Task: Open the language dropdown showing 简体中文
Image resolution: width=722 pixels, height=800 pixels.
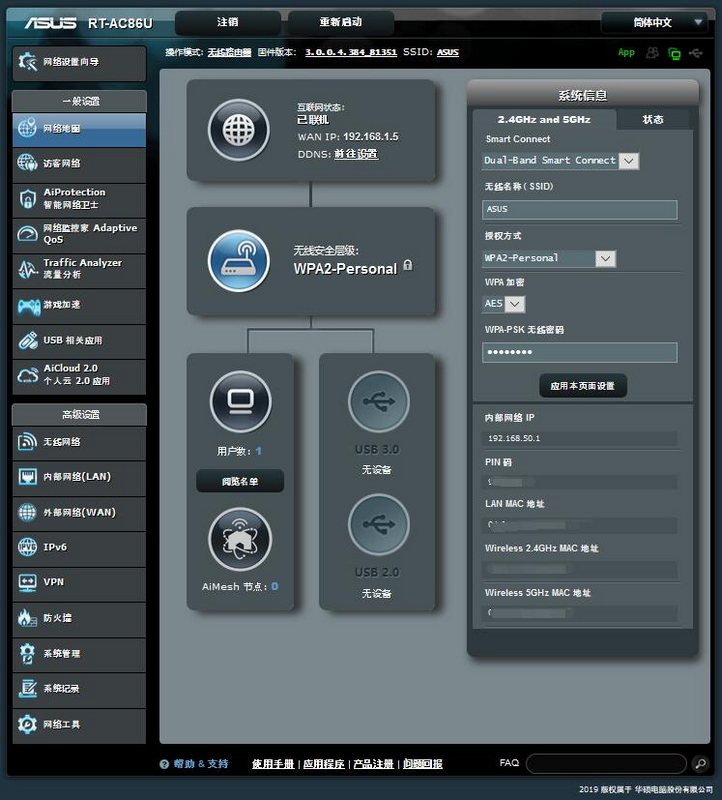Action: click(x=655, y=22)
